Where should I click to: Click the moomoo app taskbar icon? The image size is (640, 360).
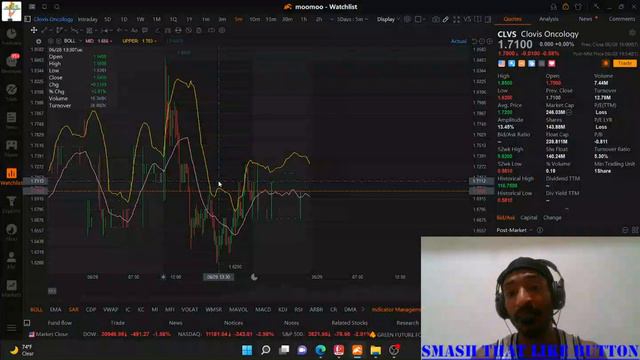coord(357,350)
